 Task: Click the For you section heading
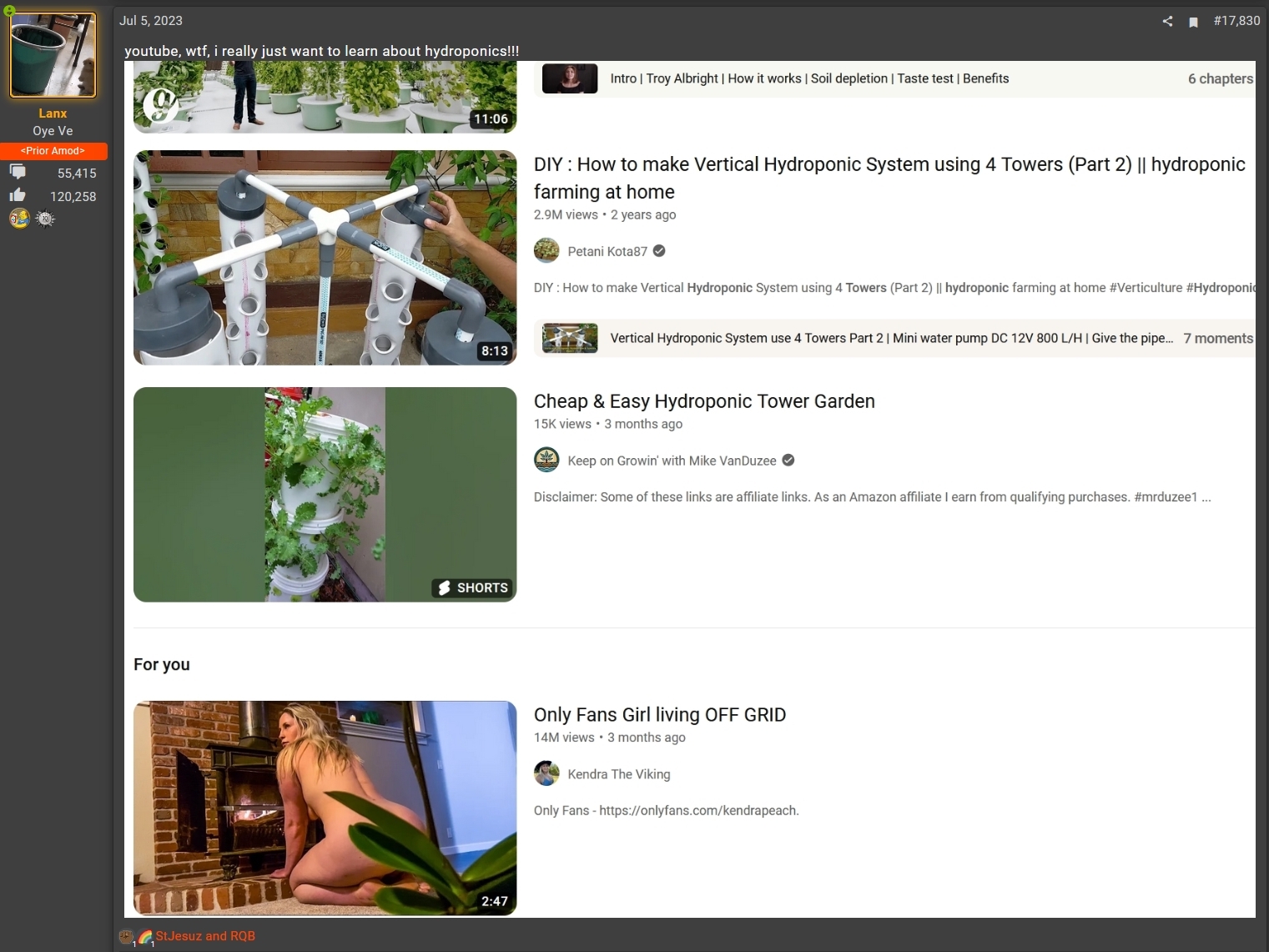[x=162, y=664]
